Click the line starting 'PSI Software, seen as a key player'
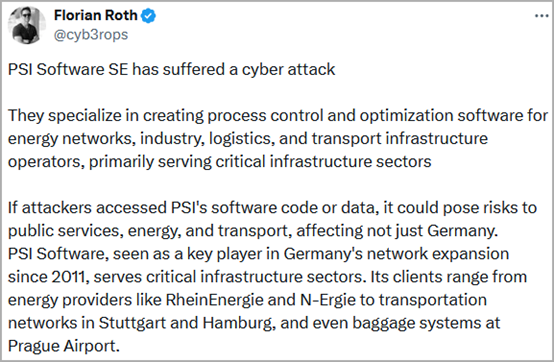Image resolution: width=554 pixels, height=362 pixels. coord(258,254)
